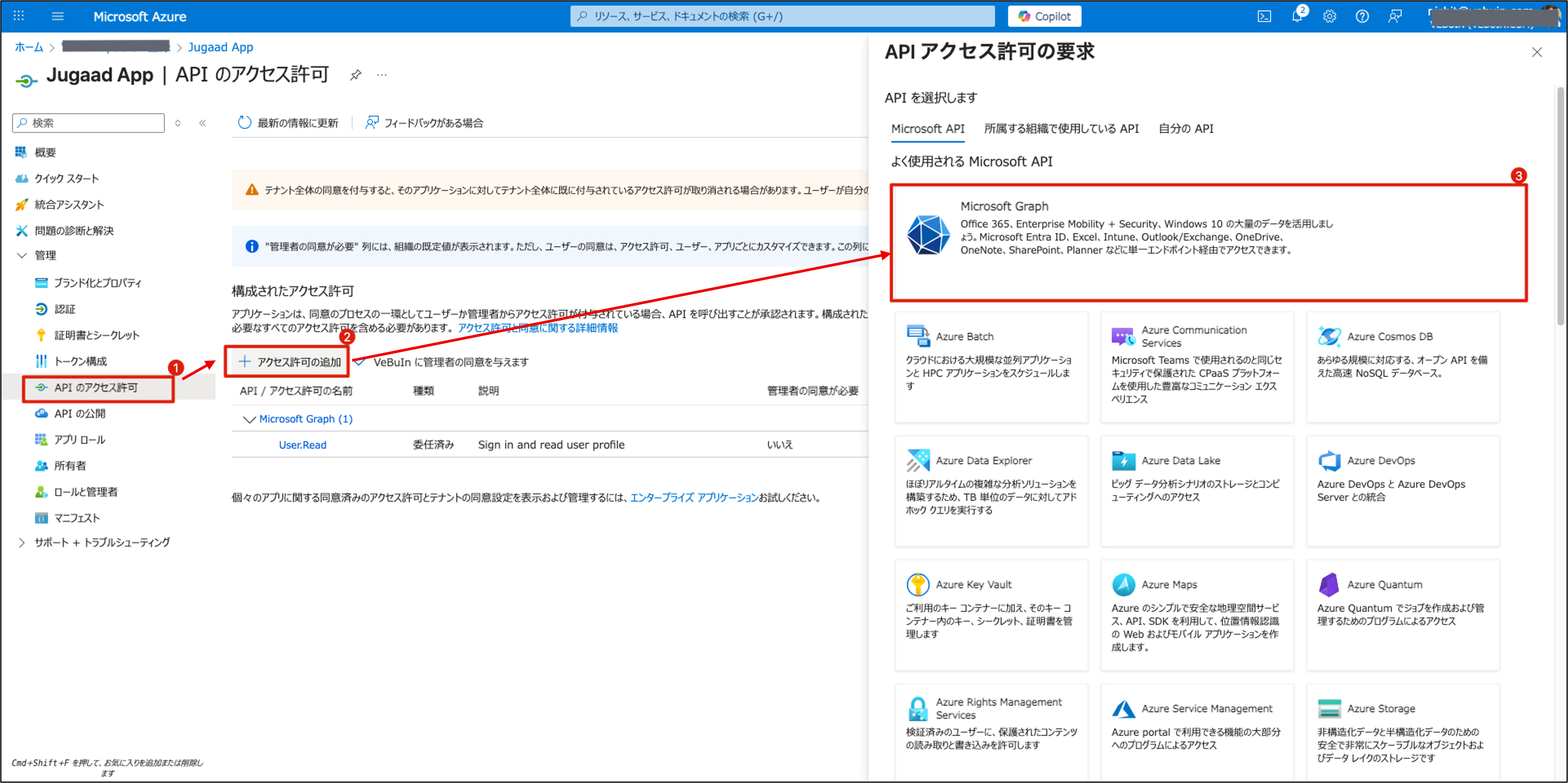Switch to 所属する組織で使用している API tab
Viewport: 1568px width, 783px height.
tap(1061, 129)
